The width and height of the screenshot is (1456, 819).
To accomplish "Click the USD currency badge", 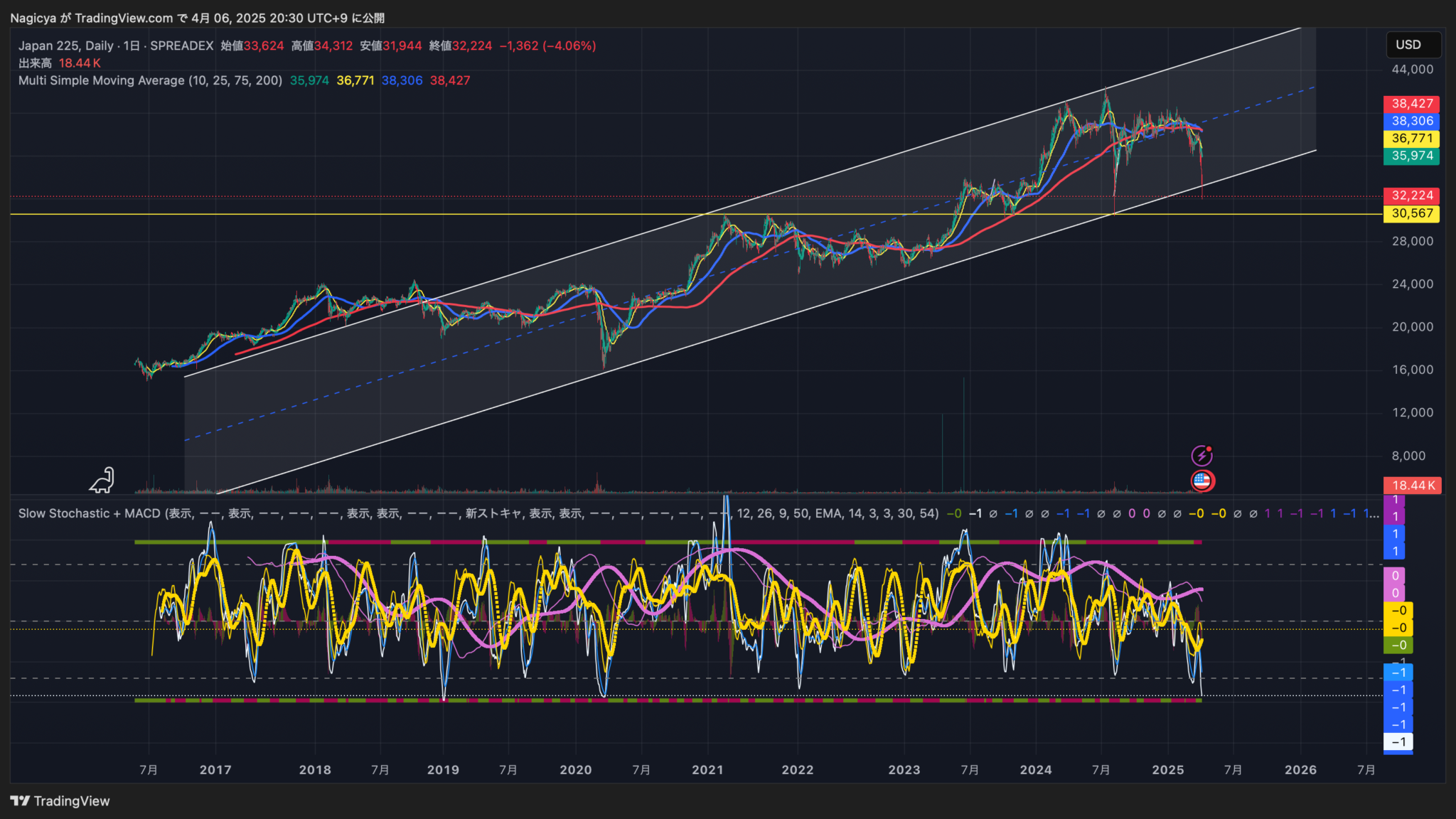I will (x=1413, y=44).
